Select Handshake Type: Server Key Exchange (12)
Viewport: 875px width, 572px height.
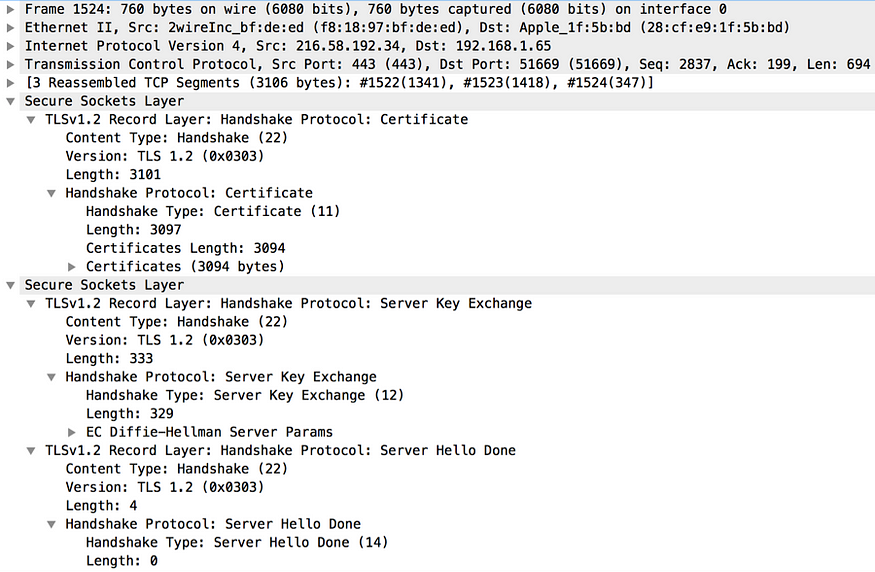pos(244,396)
